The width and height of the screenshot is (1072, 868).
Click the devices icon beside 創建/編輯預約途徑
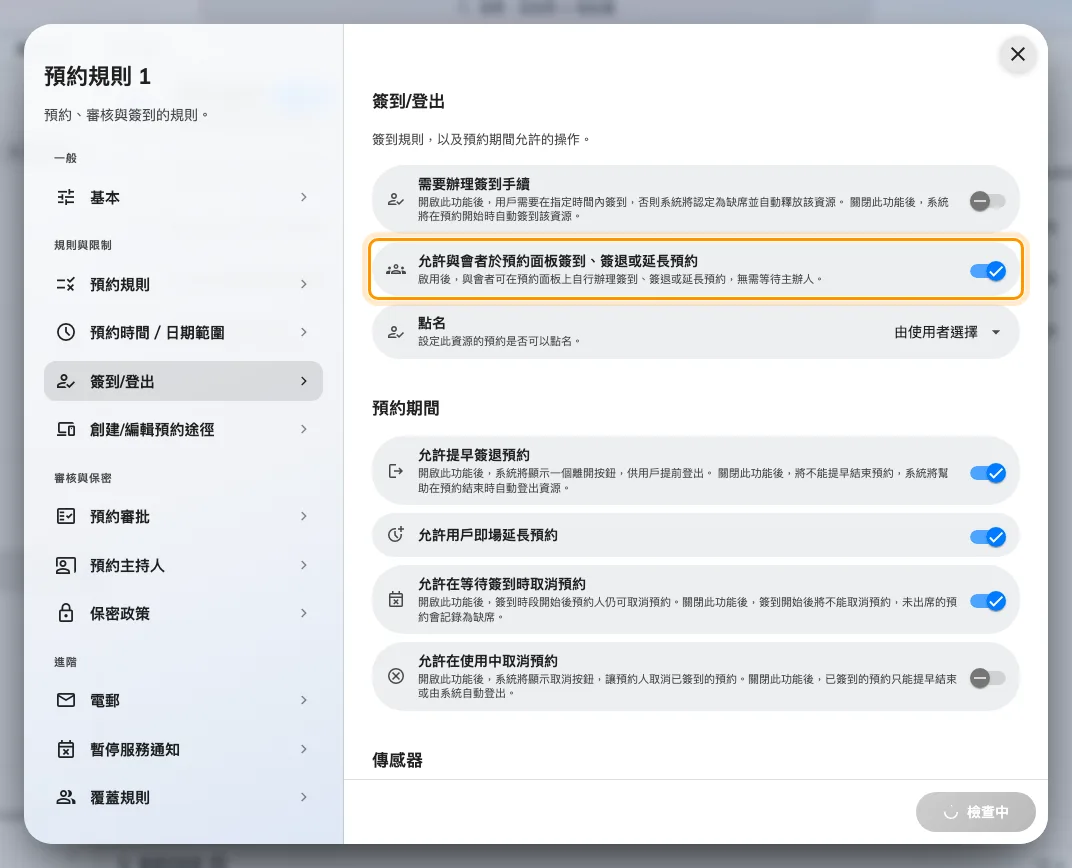(x=66, y=429)
